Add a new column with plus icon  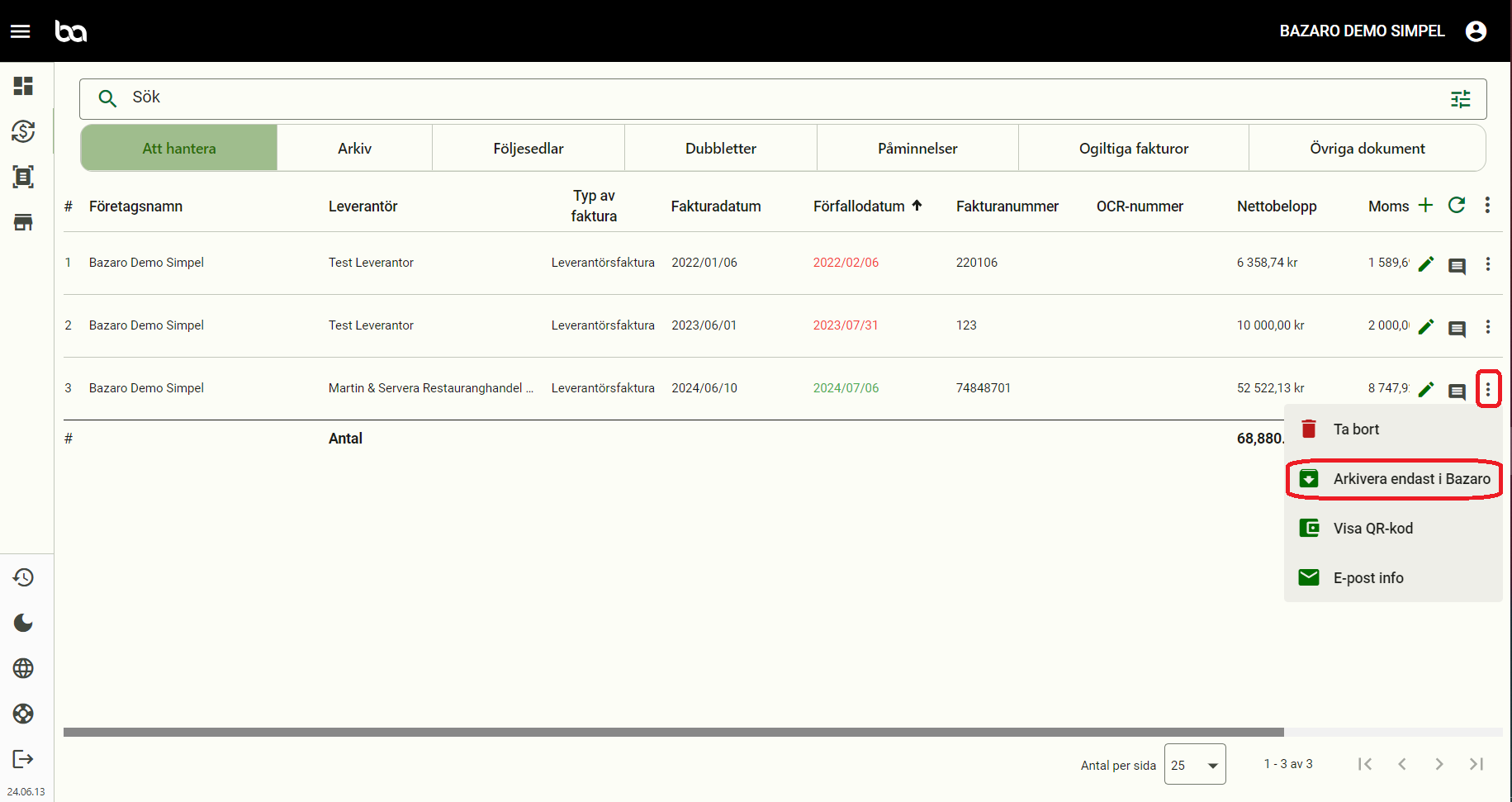pyautogui.click(x=1425, y=205)
